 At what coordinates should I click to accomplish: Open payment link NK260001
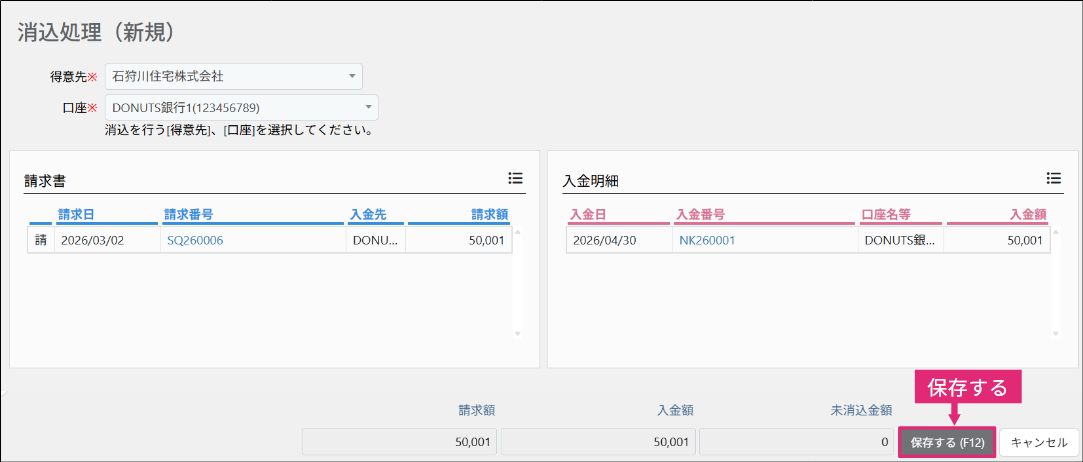tap(707, 240)
